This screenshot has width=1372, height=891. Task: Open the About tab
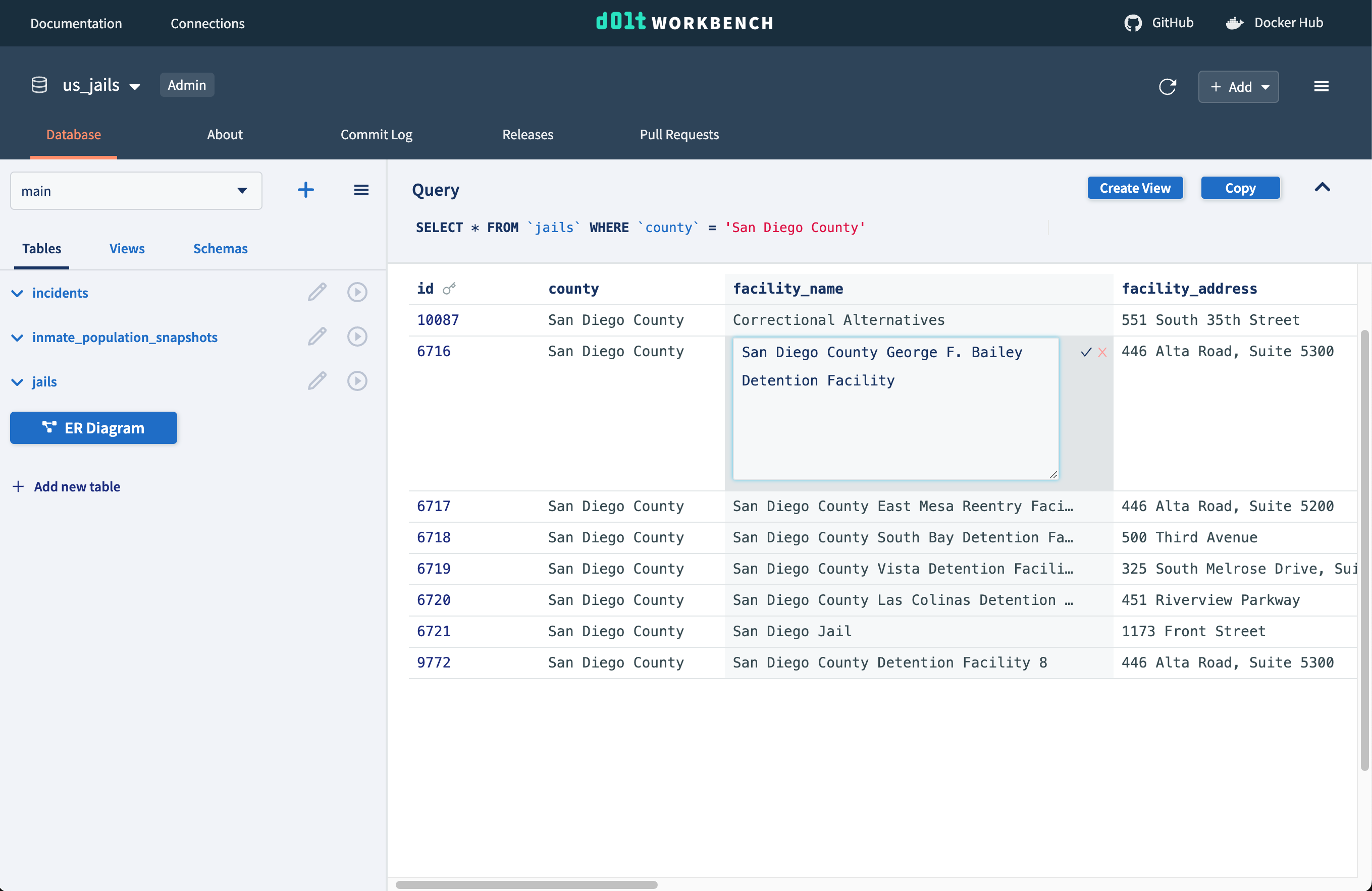[x=225, y=134]
